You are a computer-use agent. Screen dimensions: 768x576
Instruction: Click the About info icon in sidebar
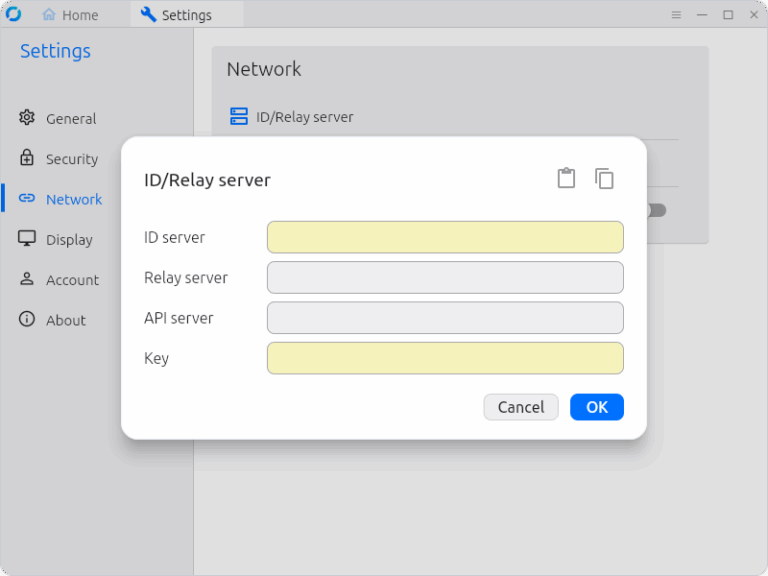(27, 319)
